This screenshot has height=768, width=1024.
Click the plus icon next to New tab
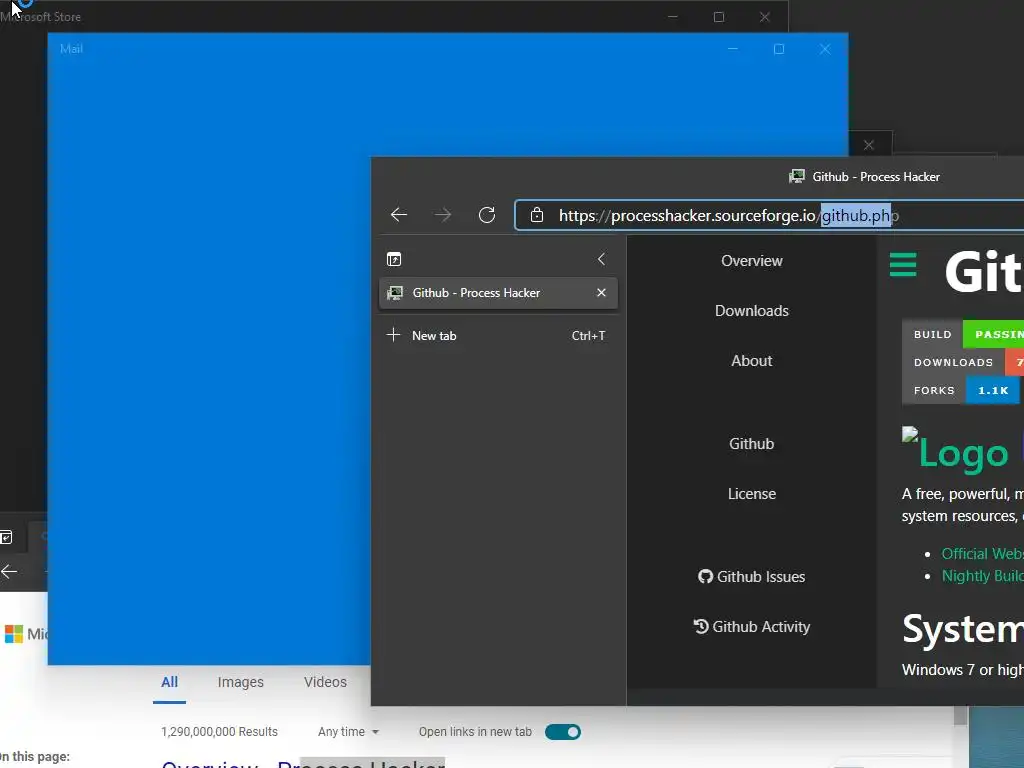393,335
